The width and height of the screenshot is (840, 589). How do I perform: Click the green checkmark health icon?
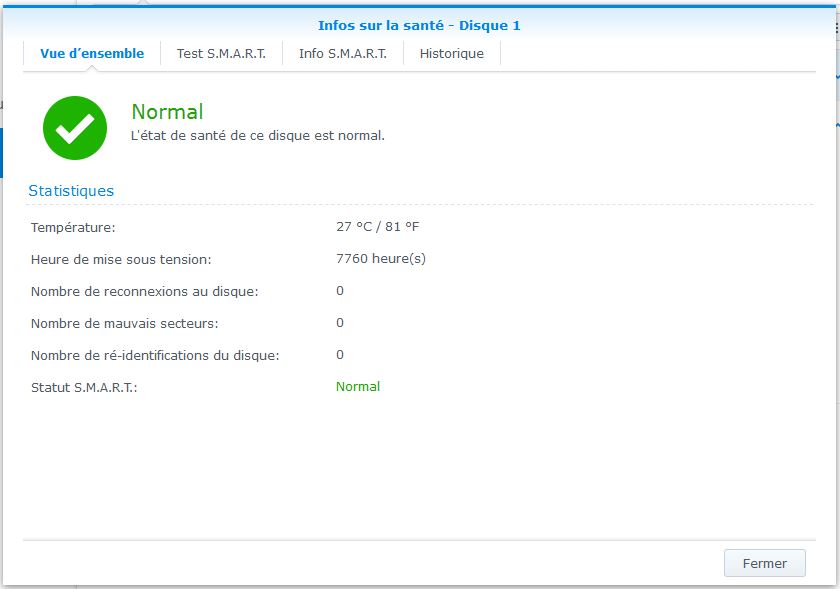(x=75, y=128)
